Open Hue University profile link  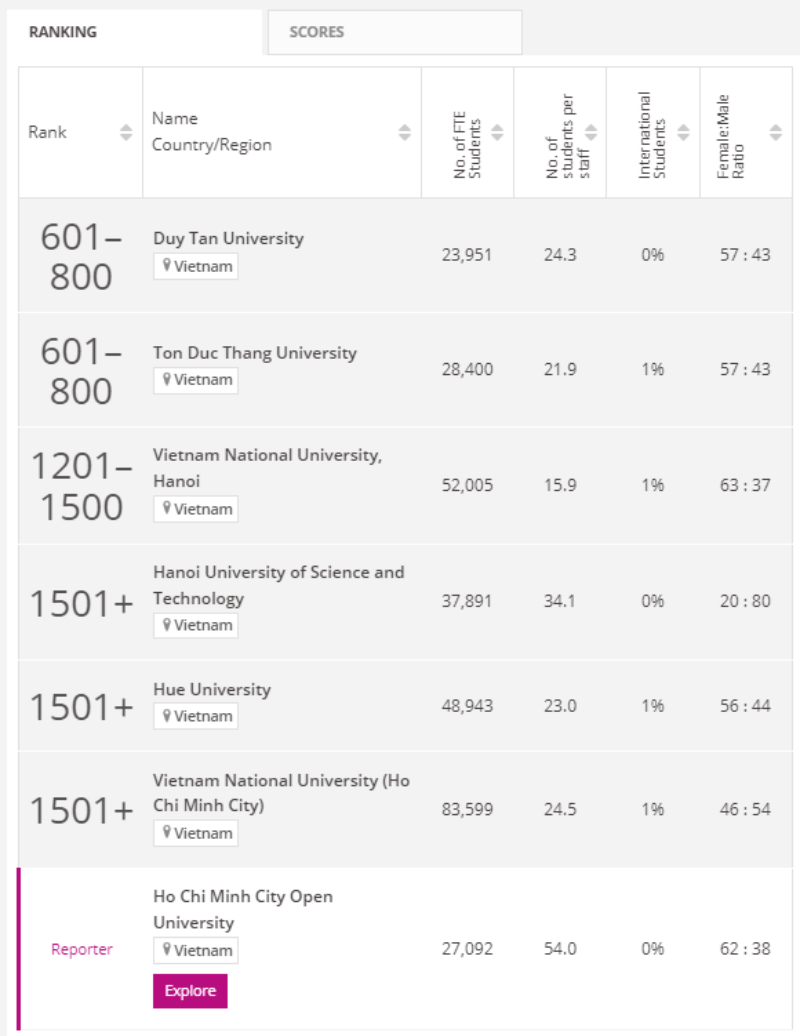click(211, 690)
